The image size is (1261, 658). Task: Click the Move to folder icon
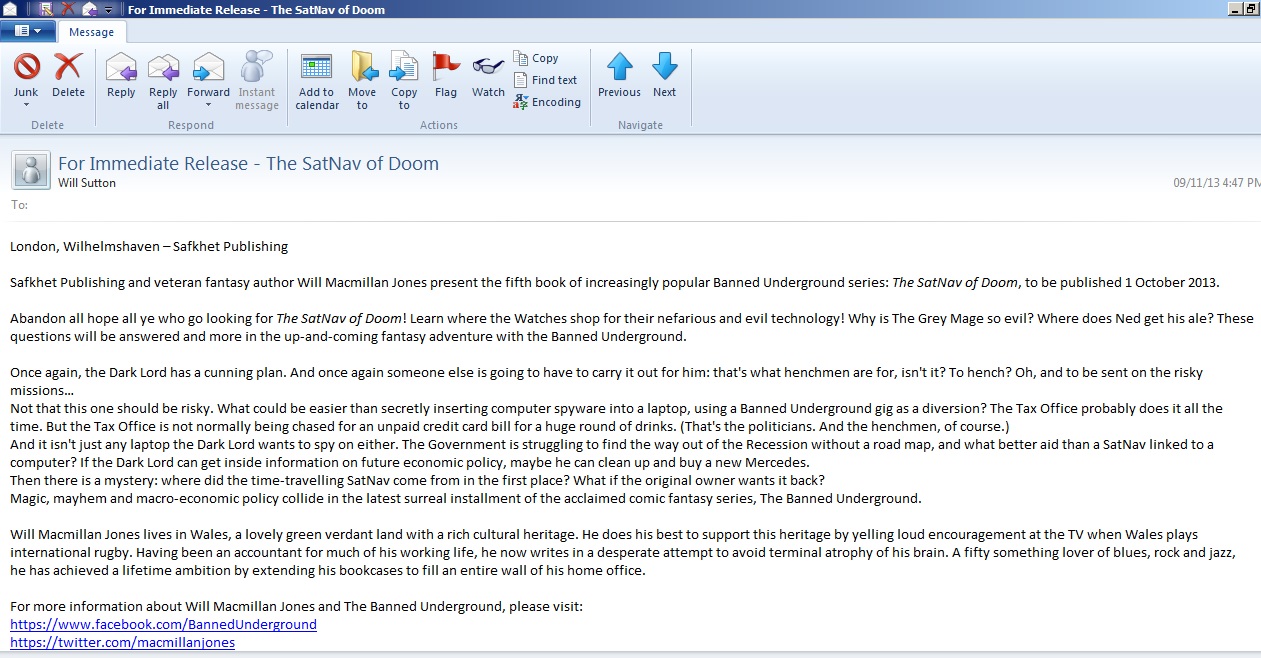[362, 68]
